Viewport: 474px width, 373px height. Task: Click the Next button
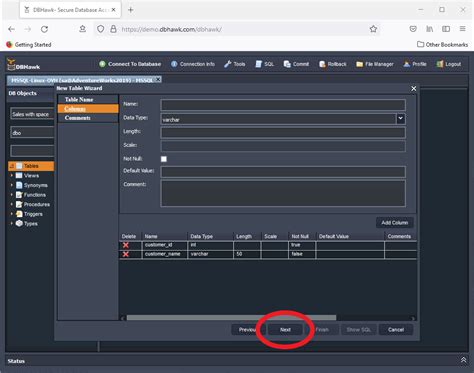pos(285,330)
